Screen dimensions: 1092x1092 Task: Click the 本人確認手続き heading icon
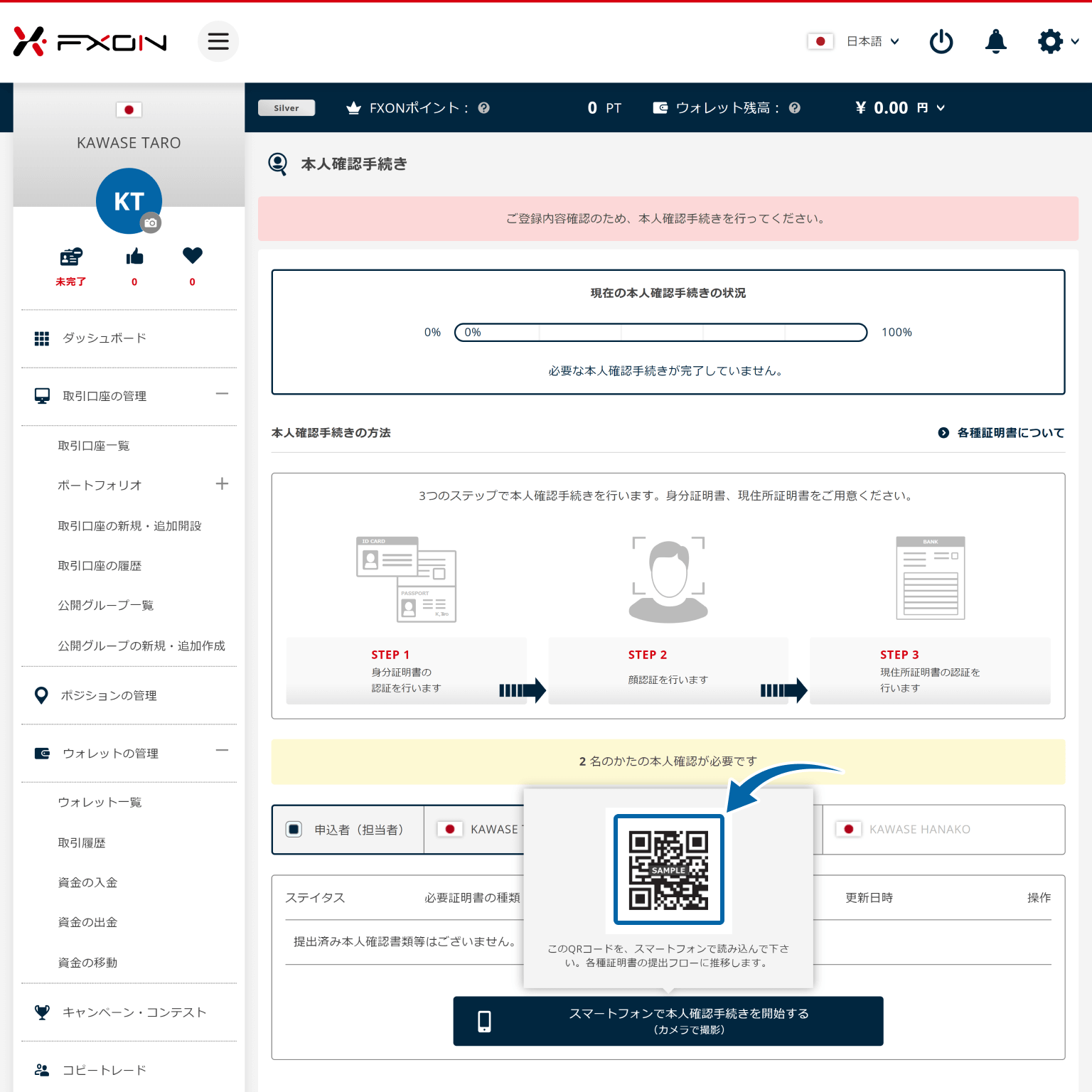[278, 164]
